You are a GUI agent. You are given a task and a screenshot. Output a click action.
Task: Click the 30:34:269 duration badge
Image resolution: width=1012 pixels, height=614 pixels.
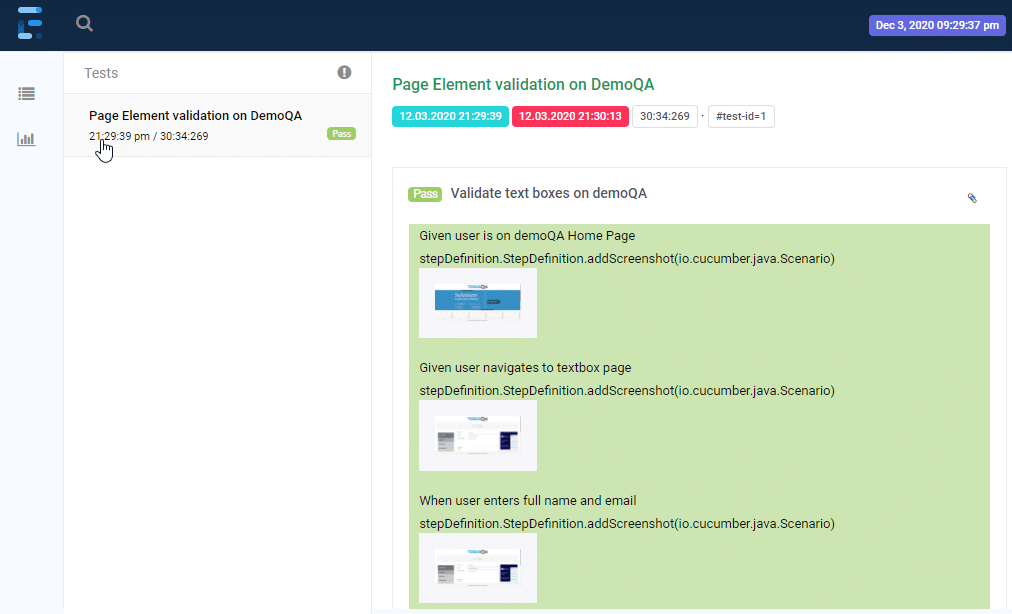[x=664, y=116]
